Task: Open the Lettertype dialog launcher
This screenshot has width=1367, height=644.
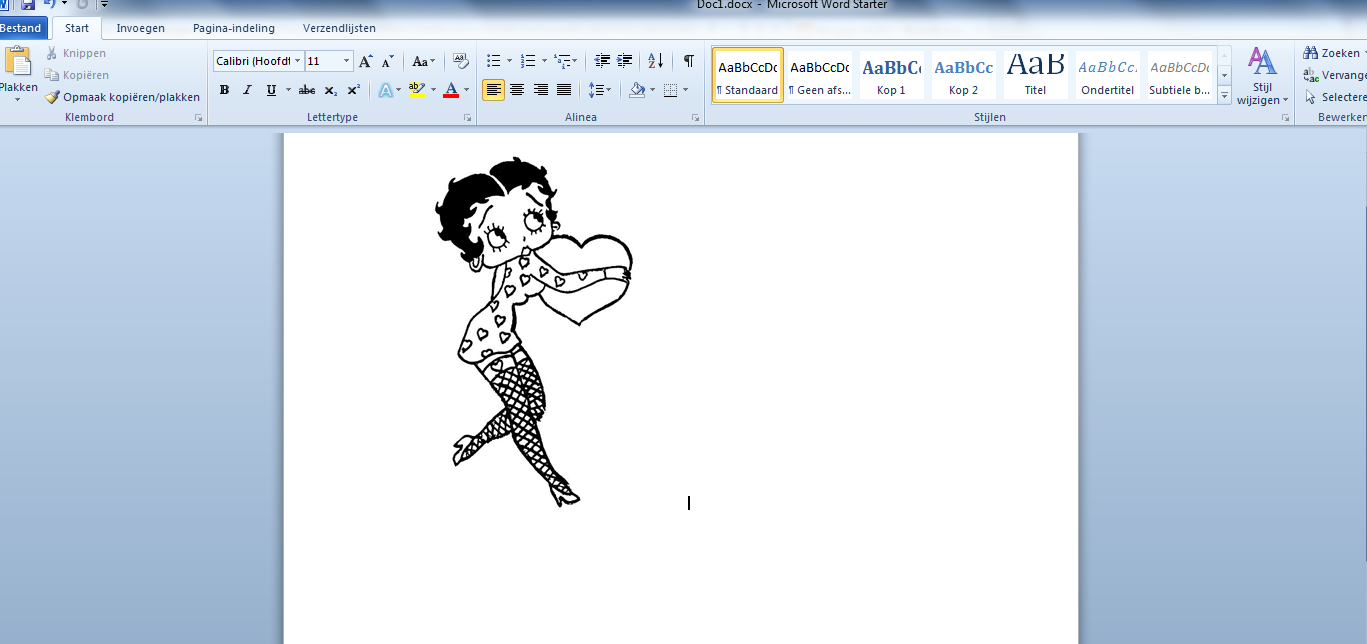Action: [467, 118]
